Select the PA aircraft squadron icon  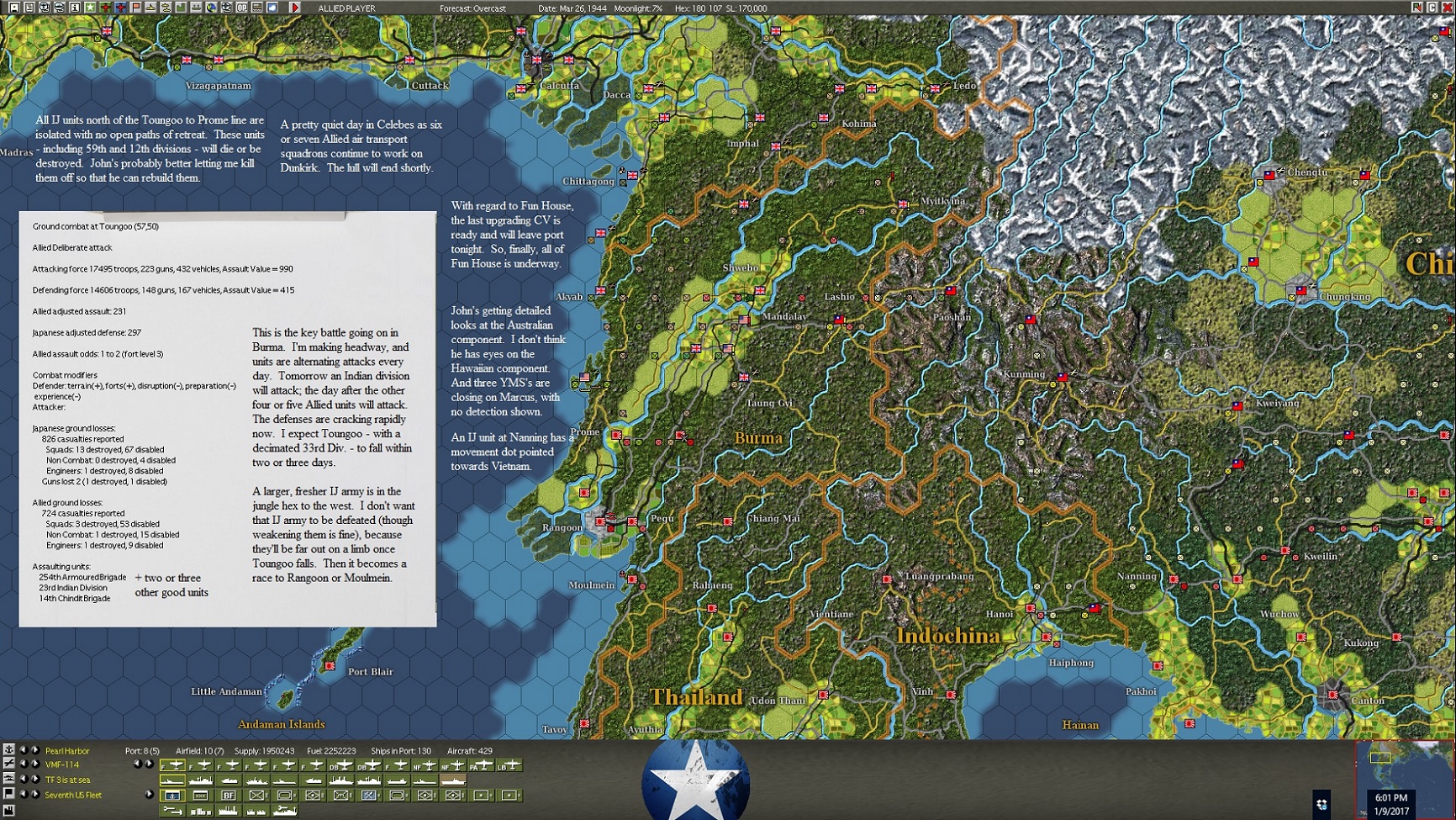[x=482, y=765]
